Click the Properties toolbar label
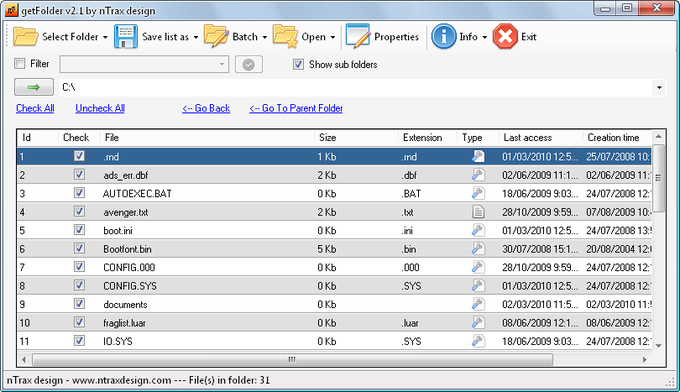680x392 pixels. [x=396, y=37]
